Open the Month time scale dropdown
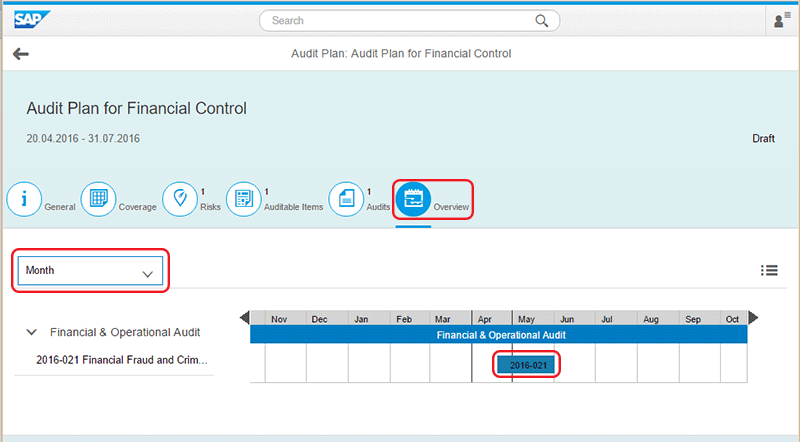This screenshot has height=442, width=800. tap(90, 272)
